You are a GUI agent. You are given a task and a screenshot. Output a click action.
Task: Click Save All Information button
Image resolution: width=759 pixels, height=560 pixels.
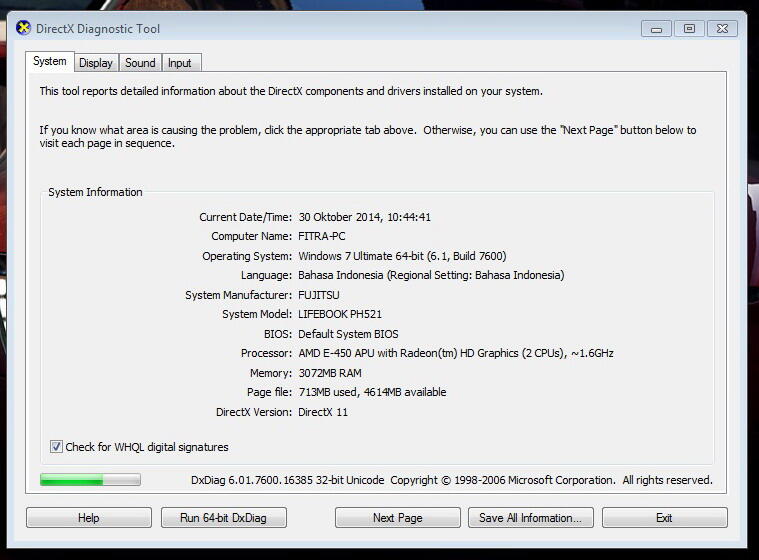tap(531, 517)
